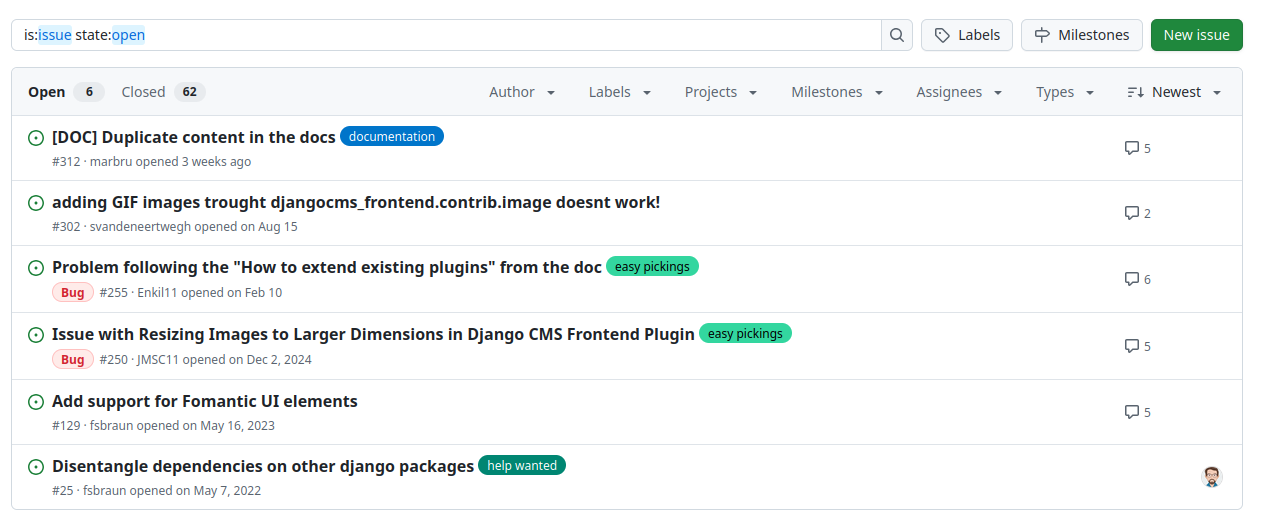The width and height of the screenshot is (1280, 520).
Task: Click fsbraun author on issue #25
Action: click(x=104, y=491)
